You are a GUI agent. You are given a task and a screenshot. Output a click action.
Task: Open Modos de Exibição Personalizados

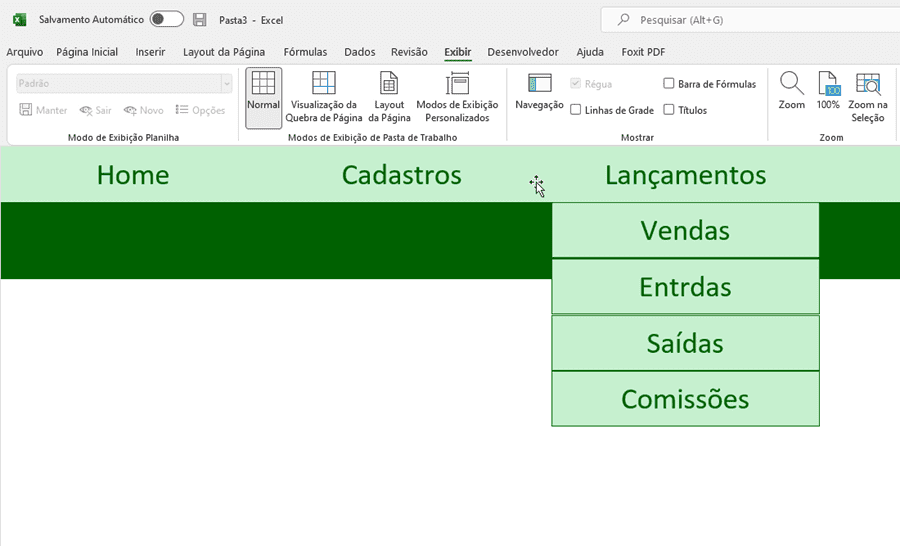click(457, 98)
